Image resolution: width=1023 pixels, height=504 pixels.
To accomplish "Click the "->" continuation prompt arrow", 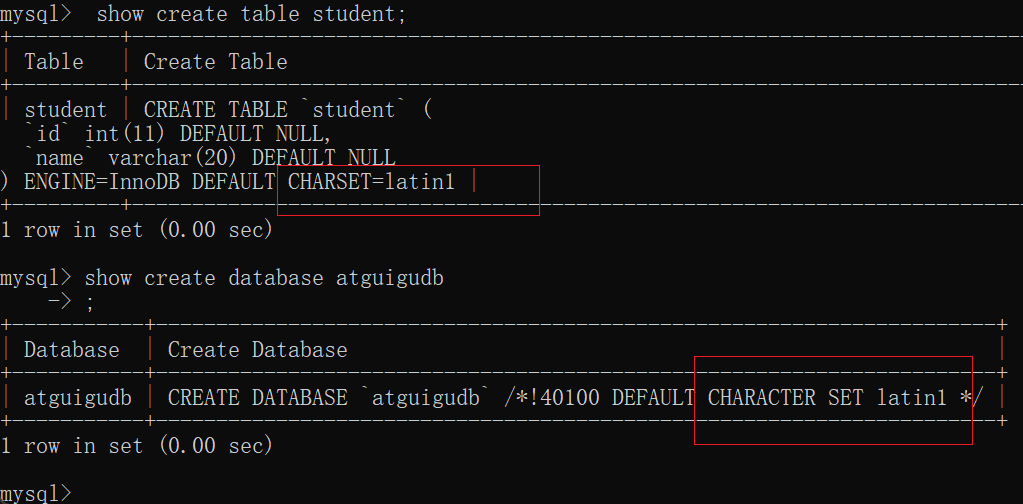I will tap(59, 302).
